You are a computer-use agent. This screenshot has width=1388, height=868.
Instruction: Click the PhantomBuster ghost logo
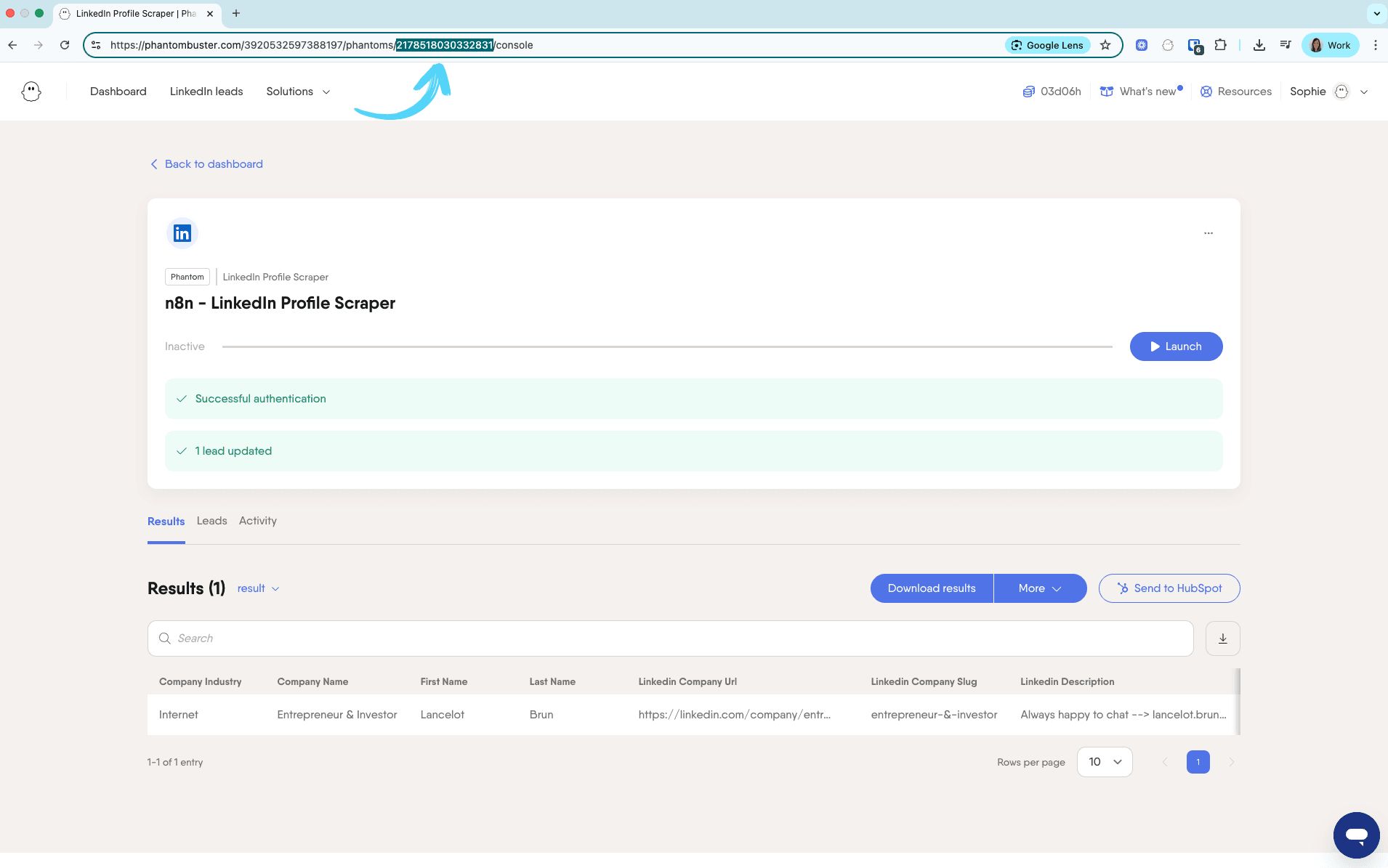click(31, 92)
